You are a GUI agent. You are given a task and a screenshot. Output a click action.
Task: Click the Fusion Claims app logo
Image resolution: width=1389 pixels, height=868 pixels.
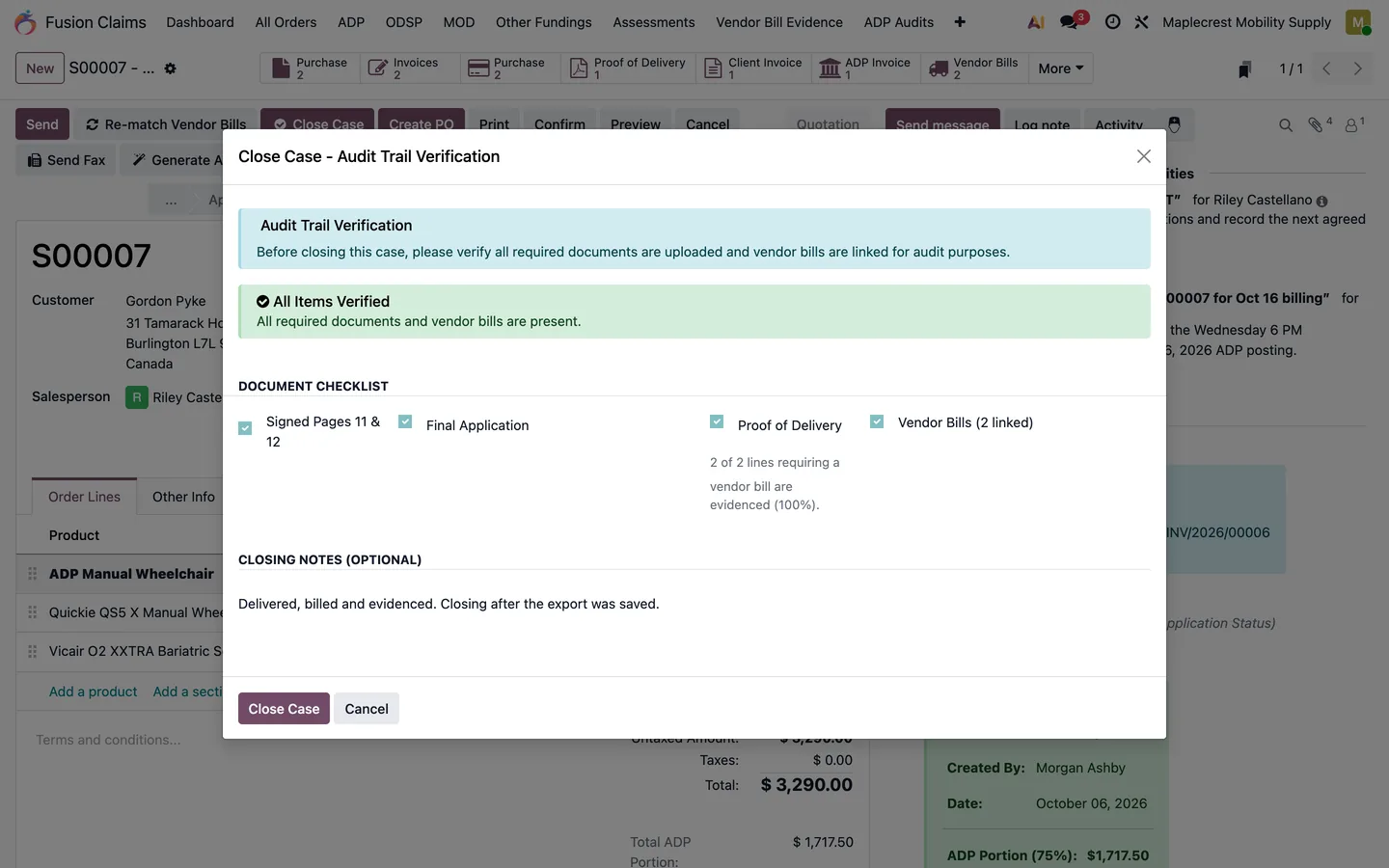26,22
